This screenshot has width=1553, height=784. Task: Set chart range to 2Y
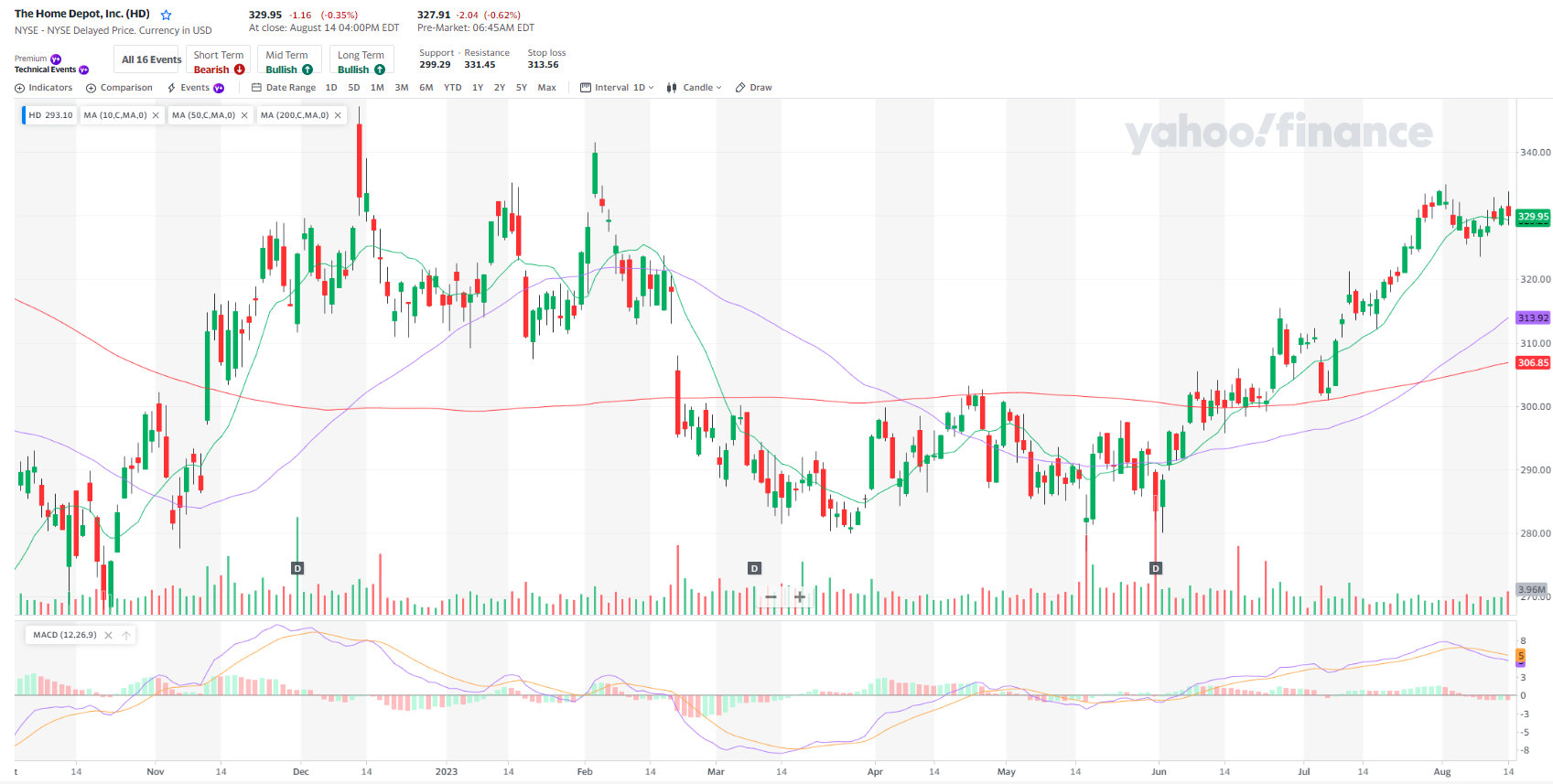pyautogui.click(x=500, y=88)
